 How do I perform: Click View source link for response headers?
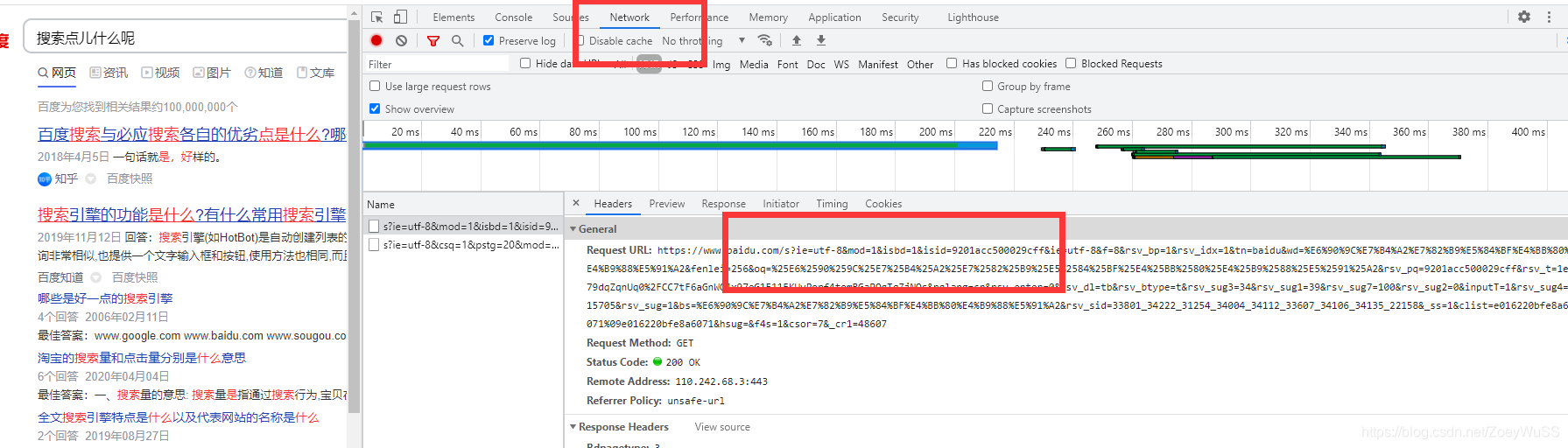pos(722,427)
